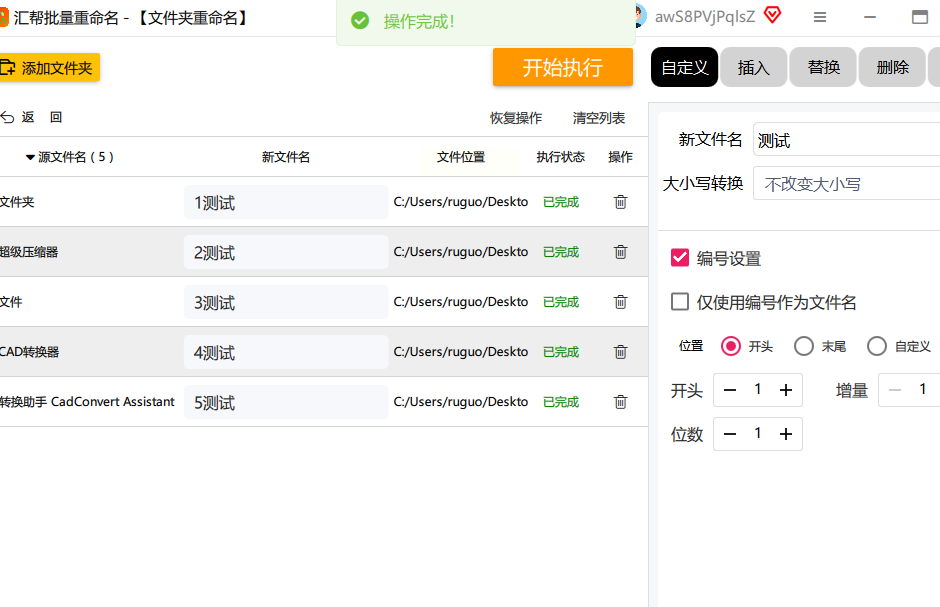Click trash icon in 5测试 row
Viewport: 940px width, 607px height.
pos(620,402)
